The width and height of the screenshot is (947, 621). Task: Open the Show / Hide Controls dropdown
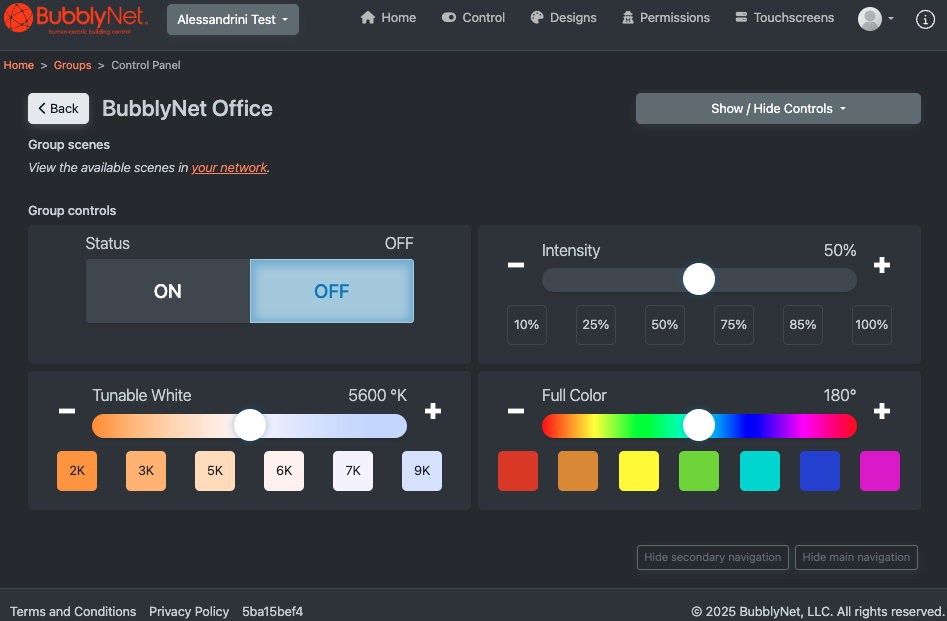tap(777, 108)
